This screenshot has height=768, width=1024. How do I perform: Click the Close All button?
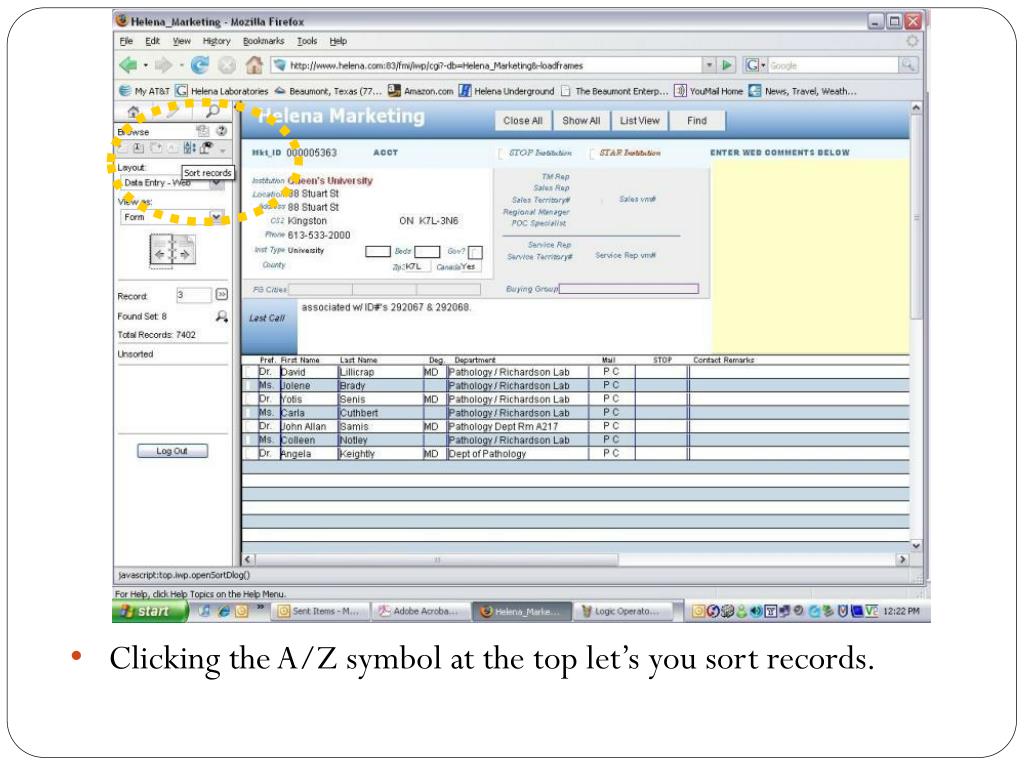tap(522, 121)
